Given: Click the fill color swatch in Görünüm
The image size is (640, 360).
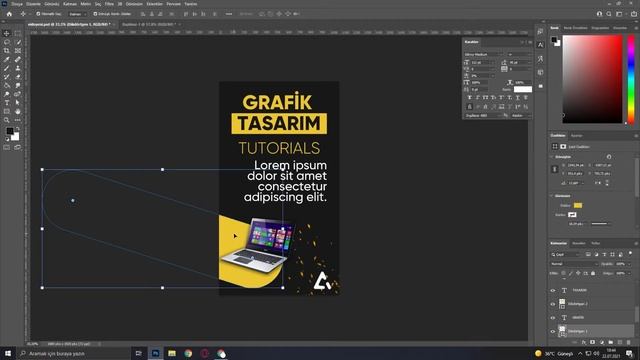Looking at the screenshot, I should pyautogui.click(x=578, y=205).
